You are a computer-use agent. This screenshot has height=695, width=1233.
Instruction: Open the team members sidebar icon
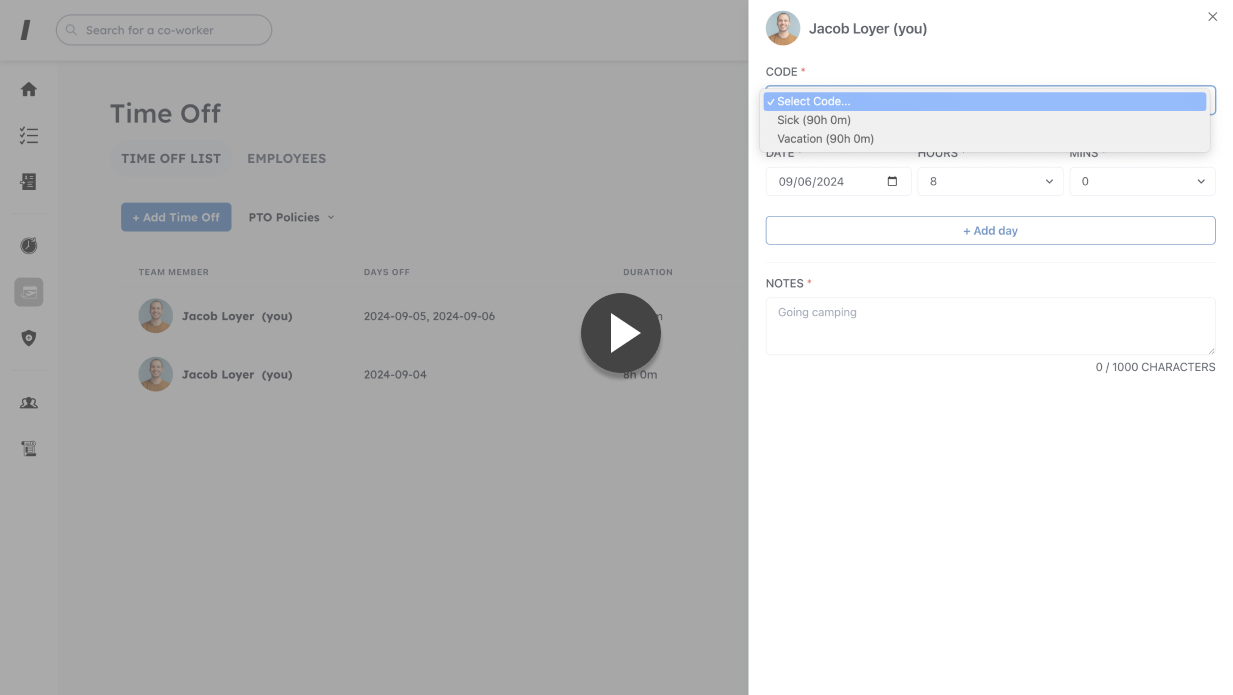29,403
